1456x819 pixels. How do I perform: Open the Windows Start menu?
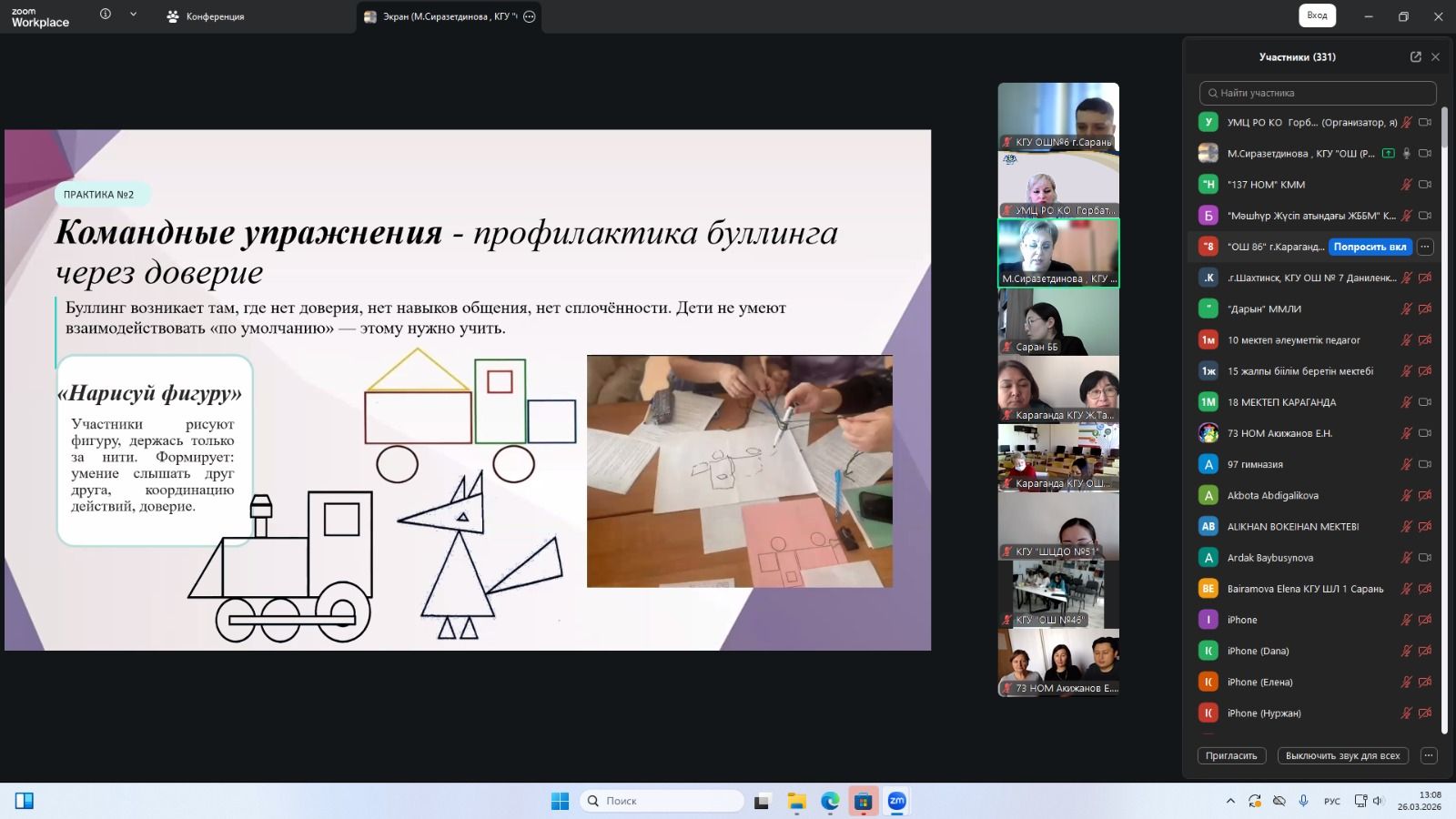[560, 801]
